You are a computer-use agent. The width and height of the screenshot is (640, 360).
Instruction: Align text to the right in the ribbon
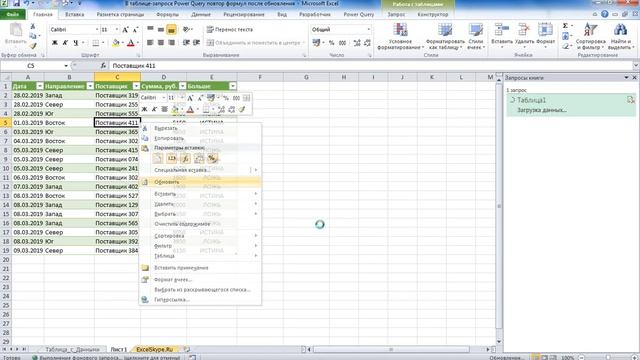pyautogui.click(x=171, y=42)
